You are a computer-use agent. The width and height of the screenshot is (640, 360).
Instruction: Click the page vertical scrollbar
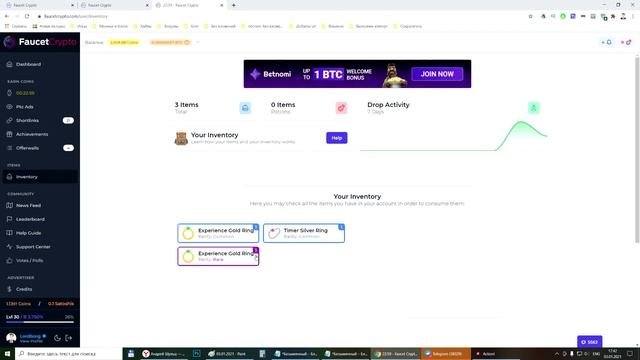(x=637, y=150)
